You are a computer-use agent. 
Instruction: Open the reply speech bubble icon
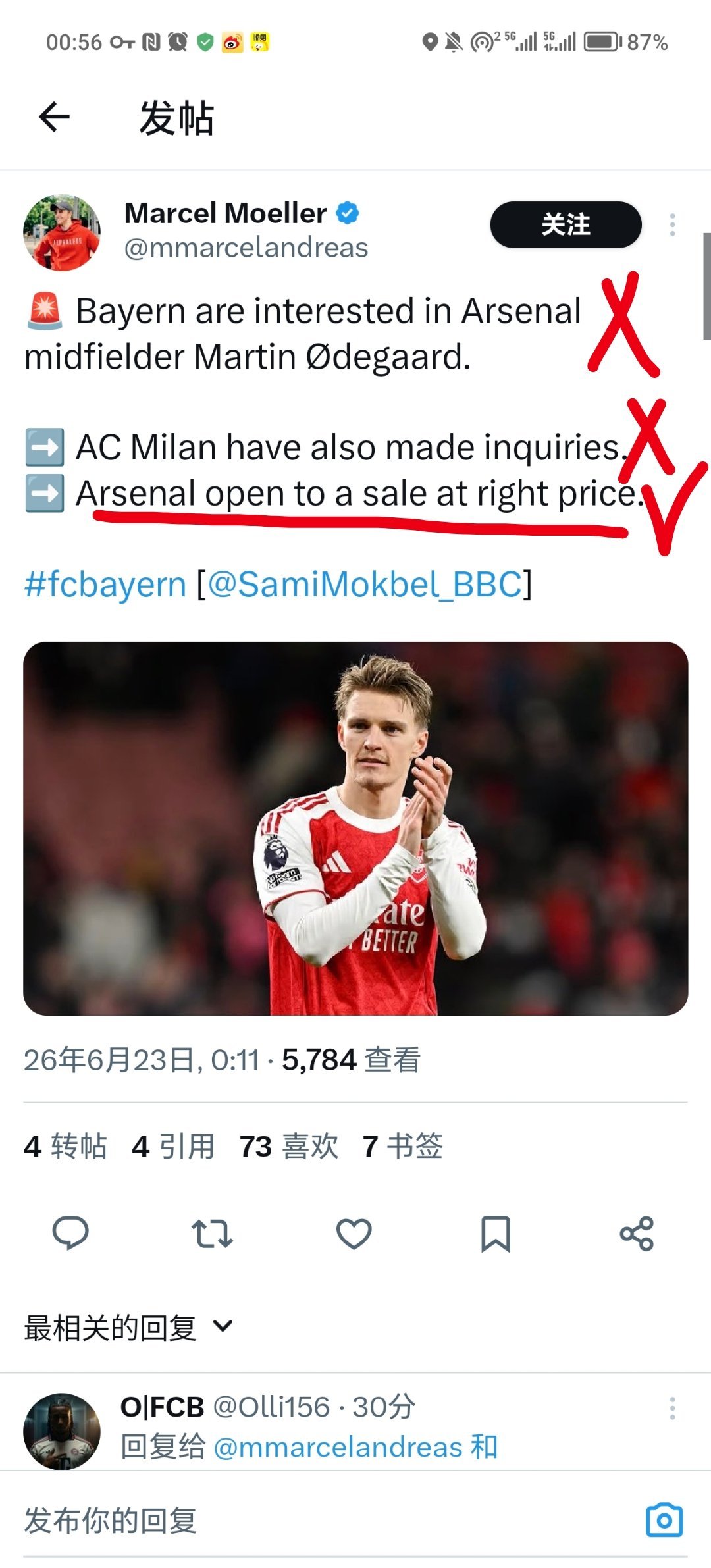[70, 1233]
